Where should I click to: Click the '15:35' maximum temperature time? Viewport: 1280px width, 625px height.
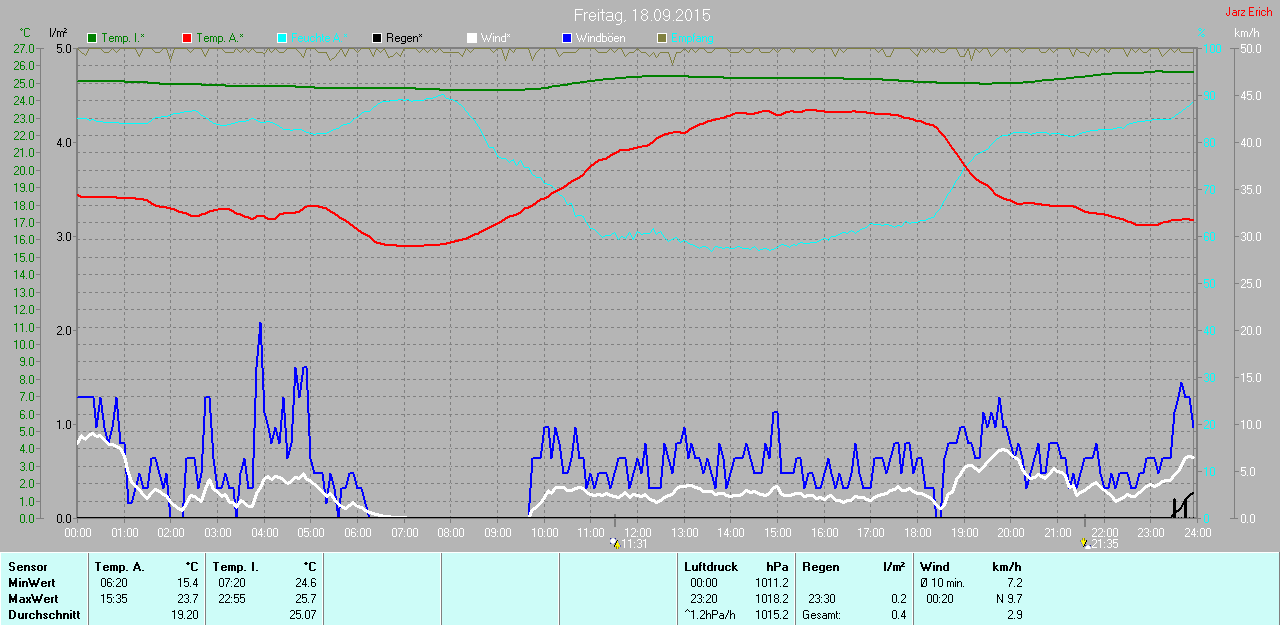tap(113, 599)
